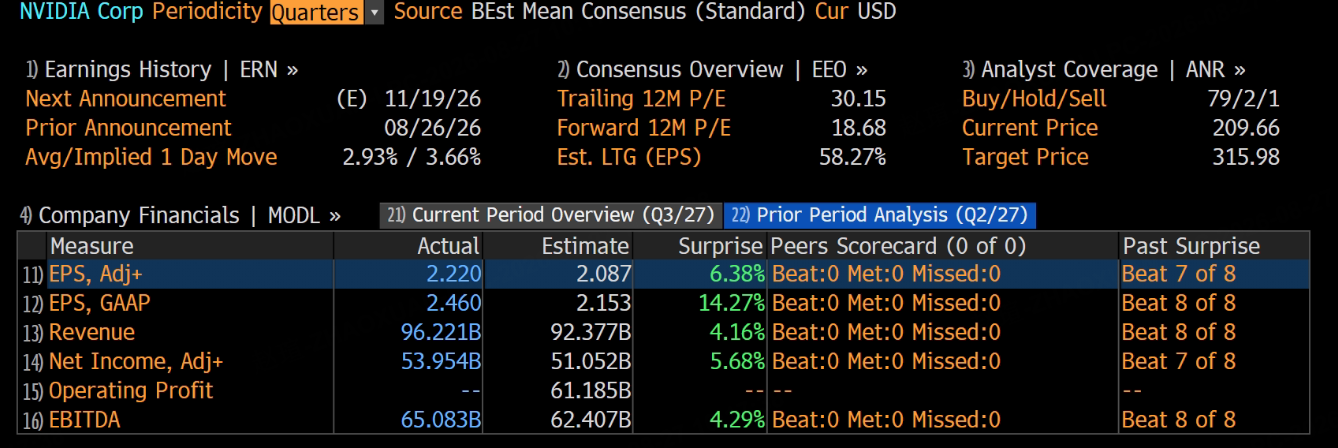Select the EBITDA measure row

(664, 420)
